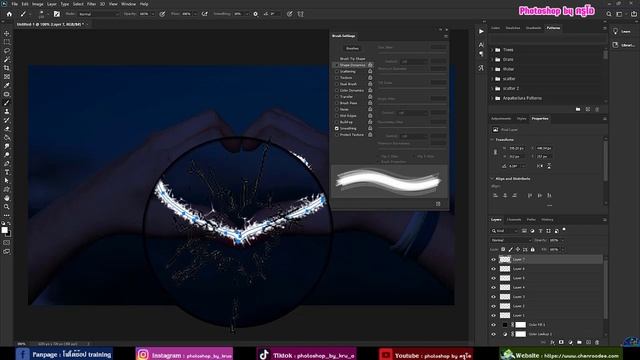This screenshot has width=640, height=360.
Task: Enable Scattering in Brush Settings
Action: pyautogui.click(x=337, y=71)
